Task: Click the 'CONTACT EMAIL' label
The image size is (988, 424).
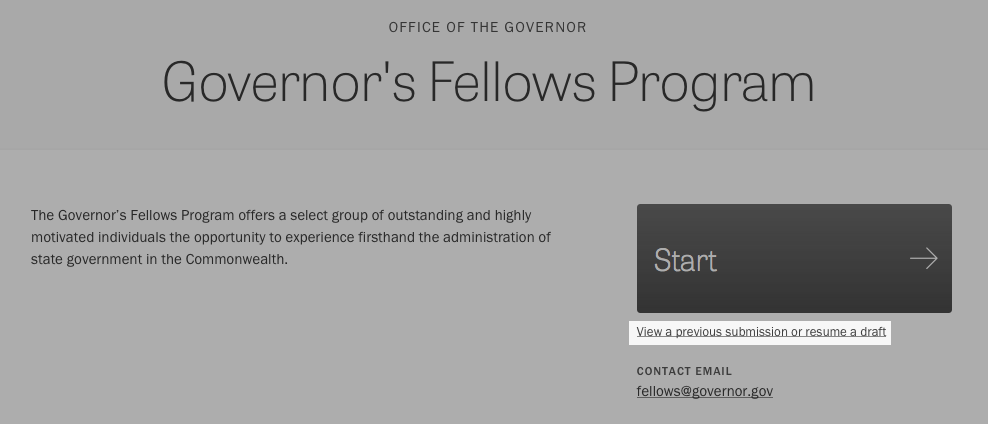Action: pos(684,371)
